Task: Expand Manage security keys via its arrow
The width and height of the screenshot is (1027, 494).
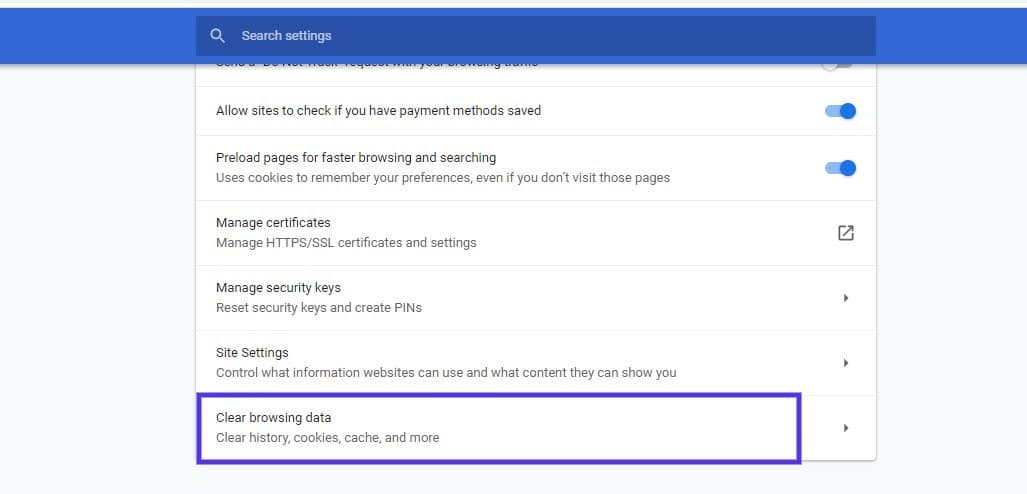Action: coord(845,298)
